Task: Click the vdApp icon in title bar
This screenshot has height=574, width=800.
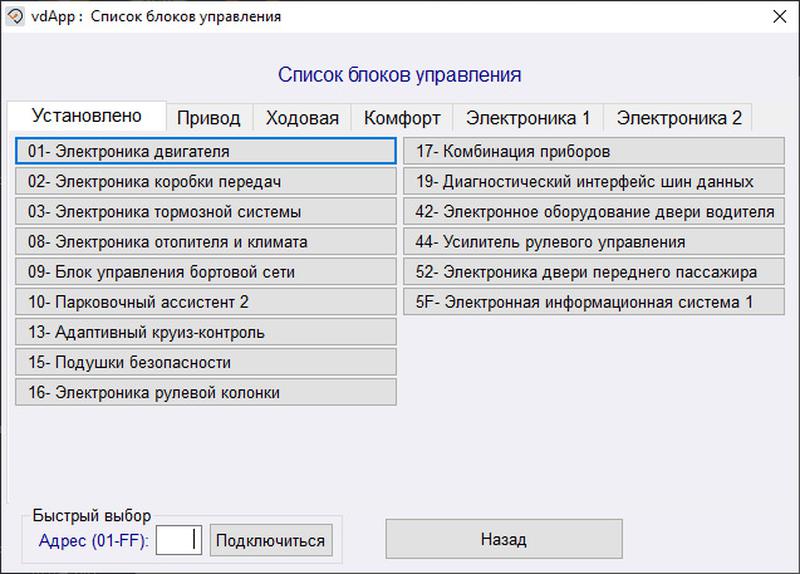Action: (x=16, y=16)
